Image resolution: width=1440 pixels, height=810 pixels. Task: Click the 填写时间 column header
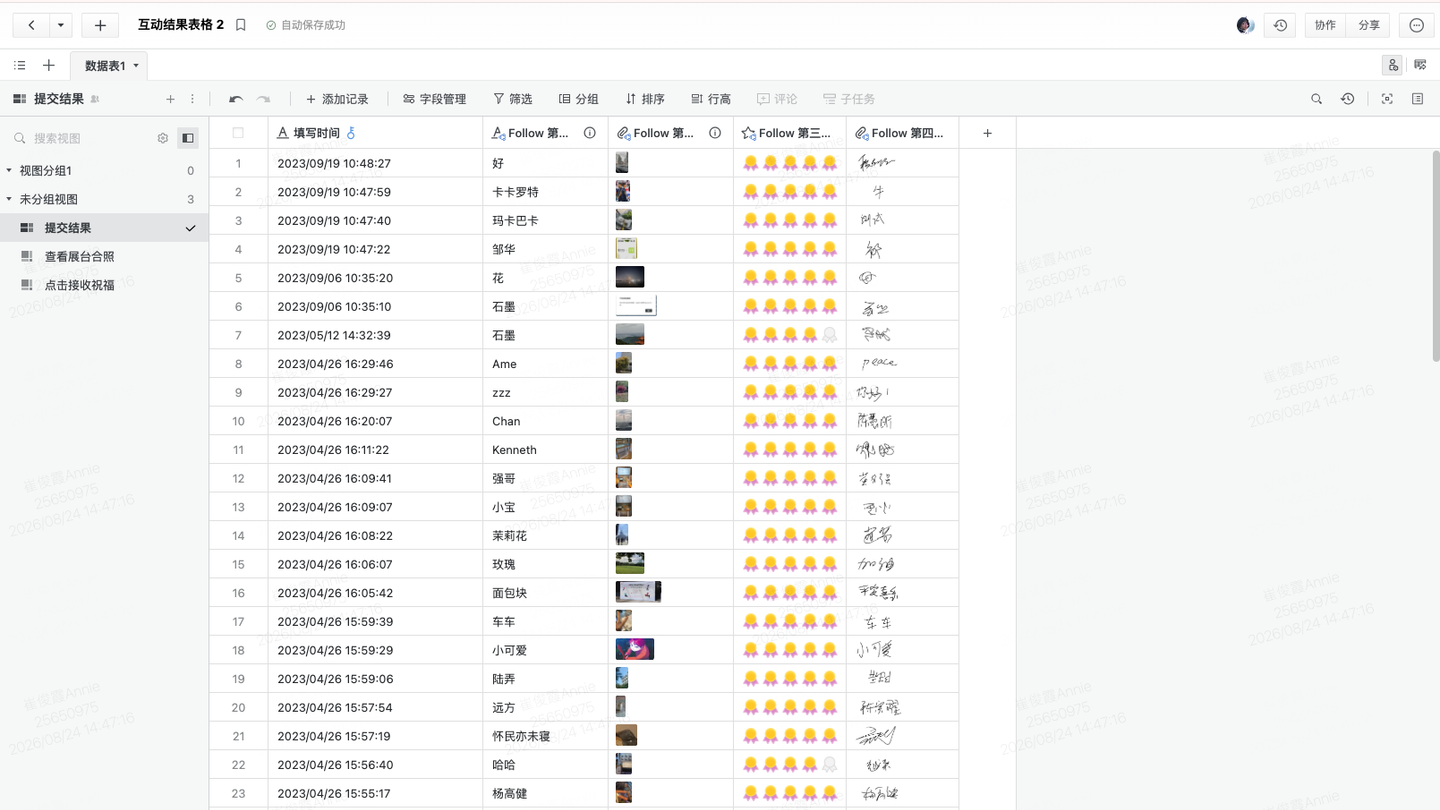(x=375, y=133)
